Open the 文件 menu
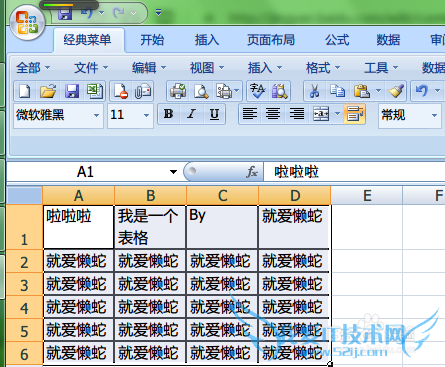Viewport: 445px width, 367px height. (91, 68)
